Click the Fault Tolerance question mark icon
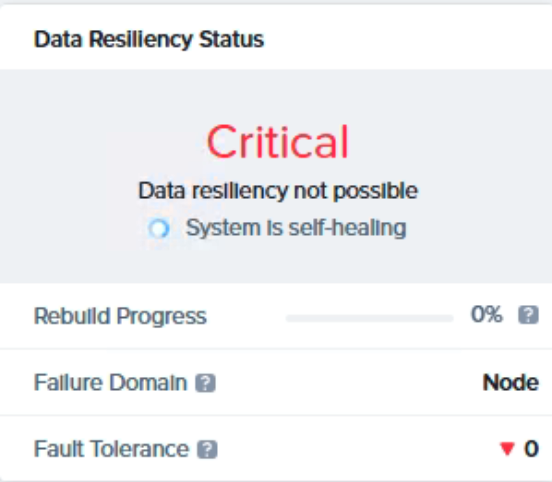552x482 pixels. (x=207, y=449)
